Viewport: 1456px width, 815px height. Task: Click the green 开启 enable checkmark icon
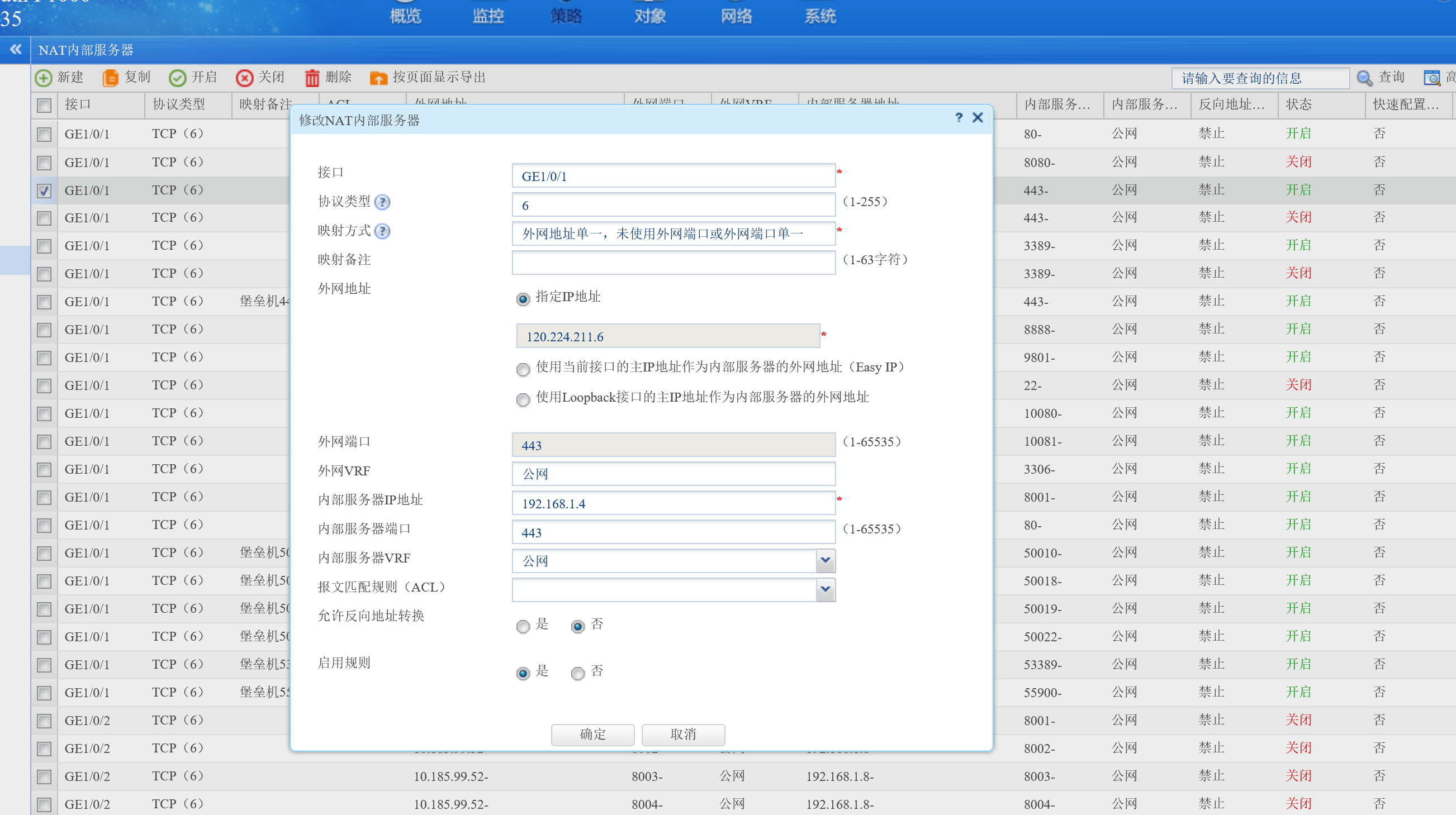pyautogui.click(x=178, y=78)
